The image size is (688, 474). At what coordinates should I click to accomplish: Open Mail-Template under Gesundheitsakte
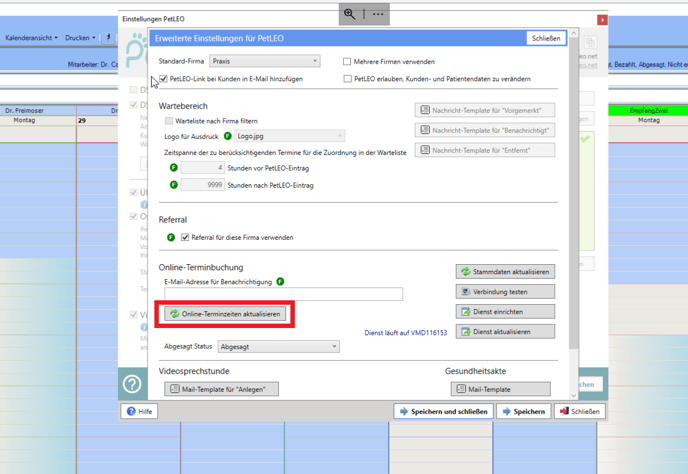click(x=501, y=389)
